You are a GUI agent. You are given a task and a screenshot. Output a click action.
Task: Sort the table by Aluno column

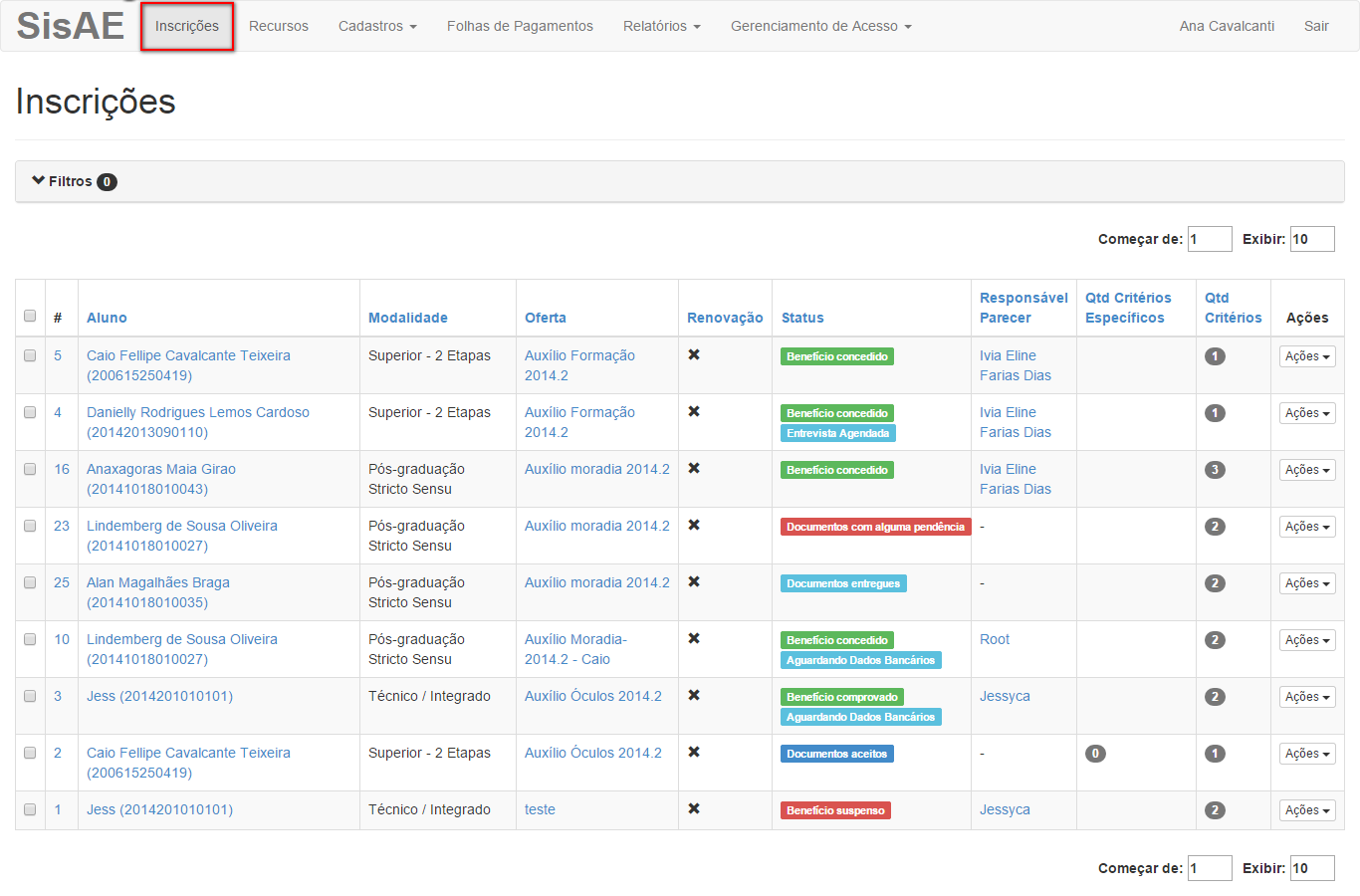[x=107, y=318]
